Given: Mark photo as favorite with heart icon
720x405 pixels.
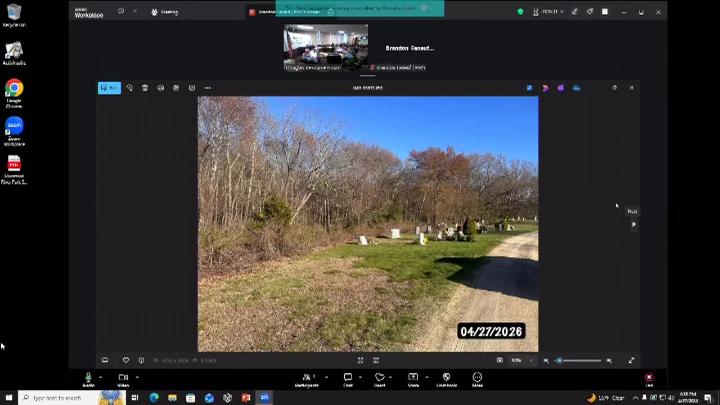Looking at the screenshot, I should coord(126,360).
